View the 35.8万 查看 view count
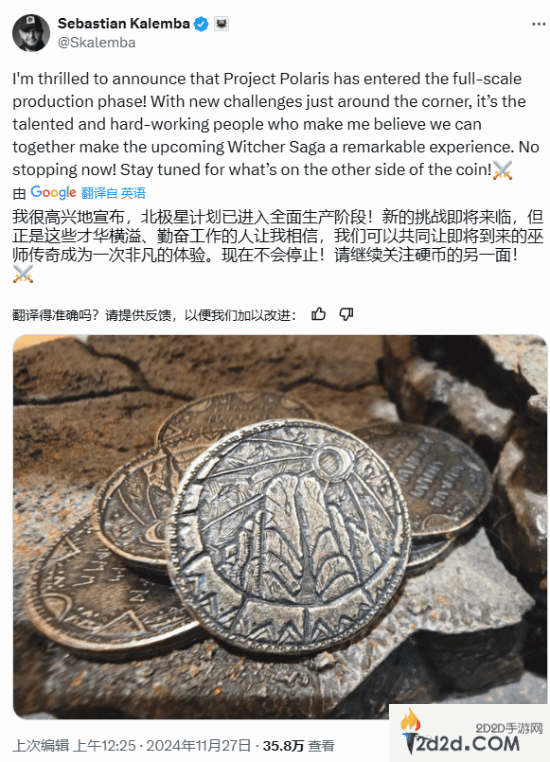Screen dimensions: 550x762 299,745
